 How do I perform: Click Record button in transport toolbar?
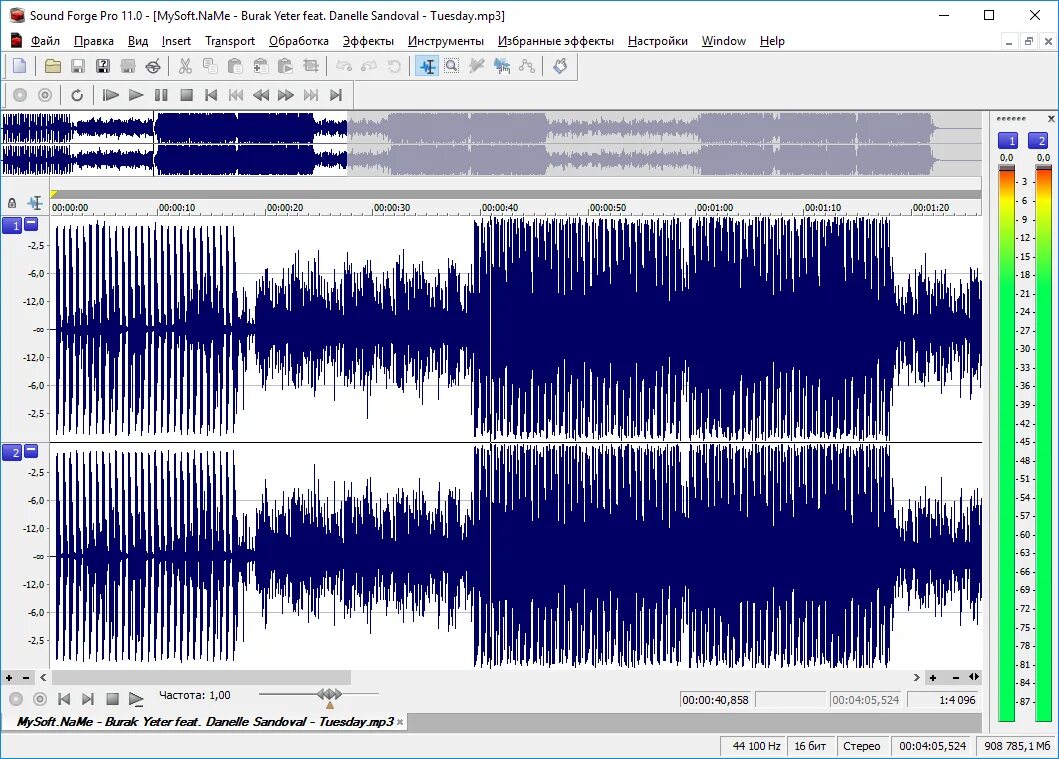point(20,95)
